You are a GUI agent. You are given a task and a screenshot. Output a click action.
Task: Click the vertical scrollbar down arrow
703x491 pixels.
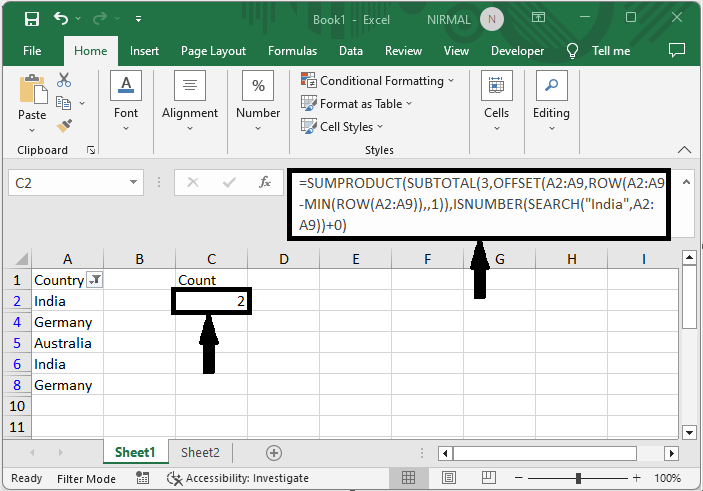point(689,432)
